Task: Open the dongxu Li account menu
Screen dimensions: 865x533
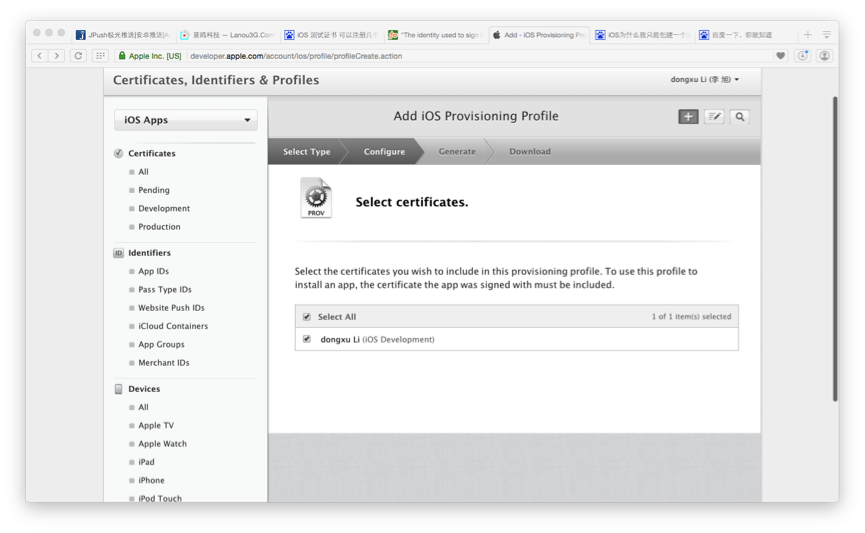Action: (704, 79)
